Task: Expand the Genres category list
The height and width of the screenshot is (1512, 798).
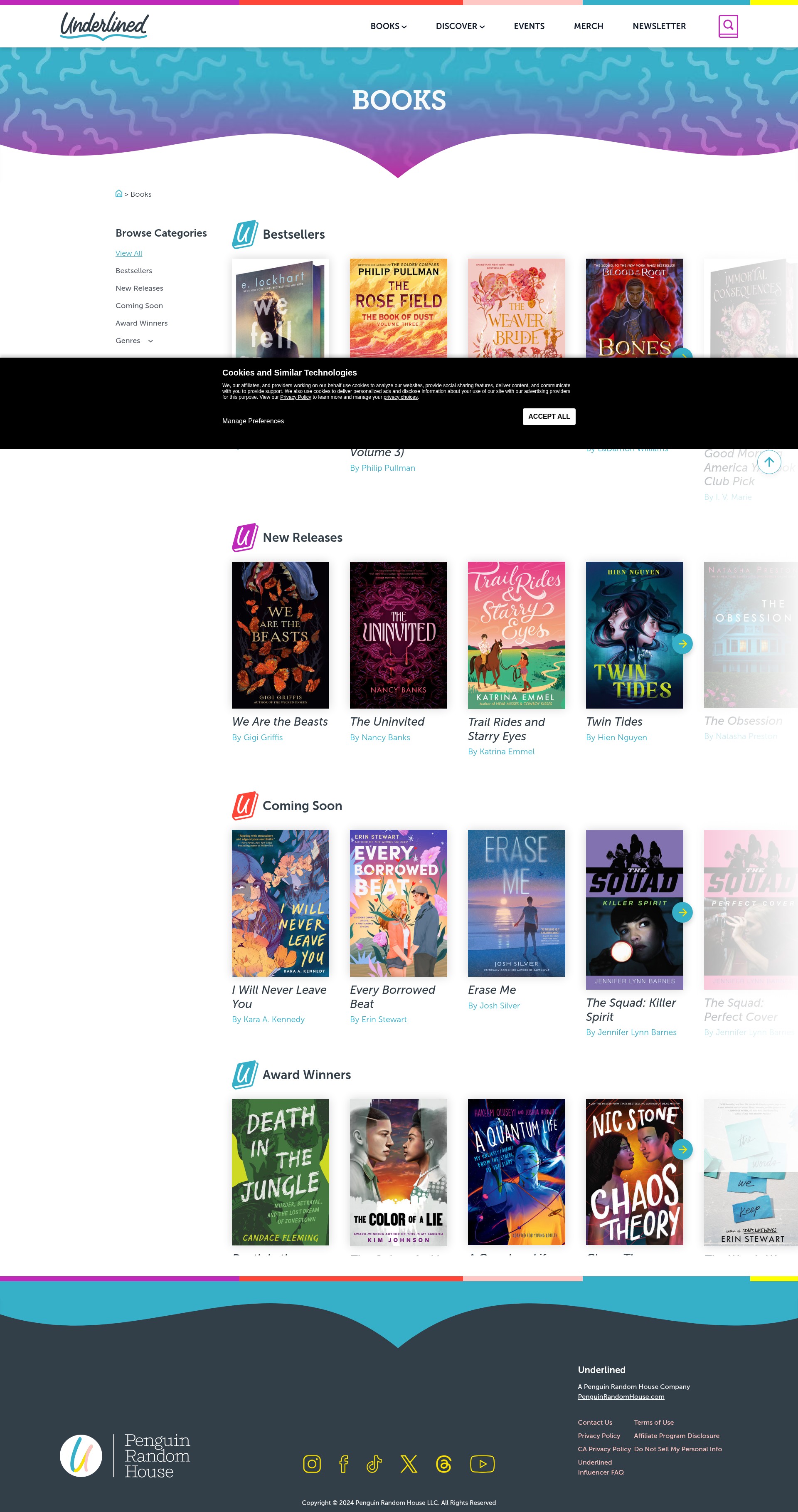Action: pos(134,341)
